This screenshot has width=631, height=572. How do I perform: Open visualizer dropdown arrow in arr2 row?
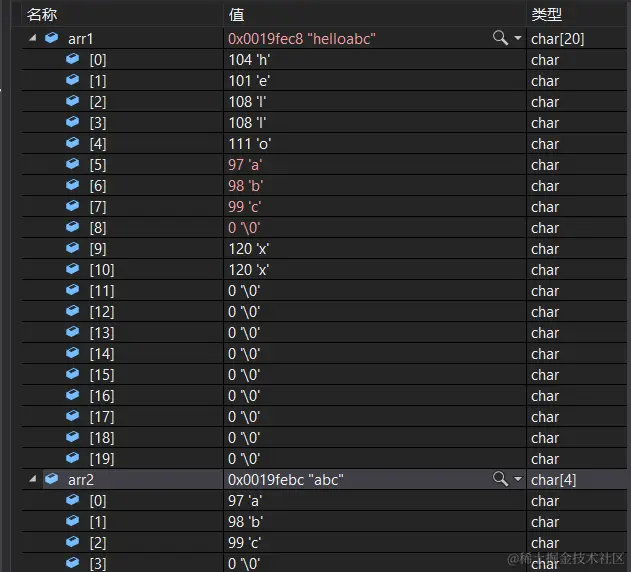click(518, 479)
